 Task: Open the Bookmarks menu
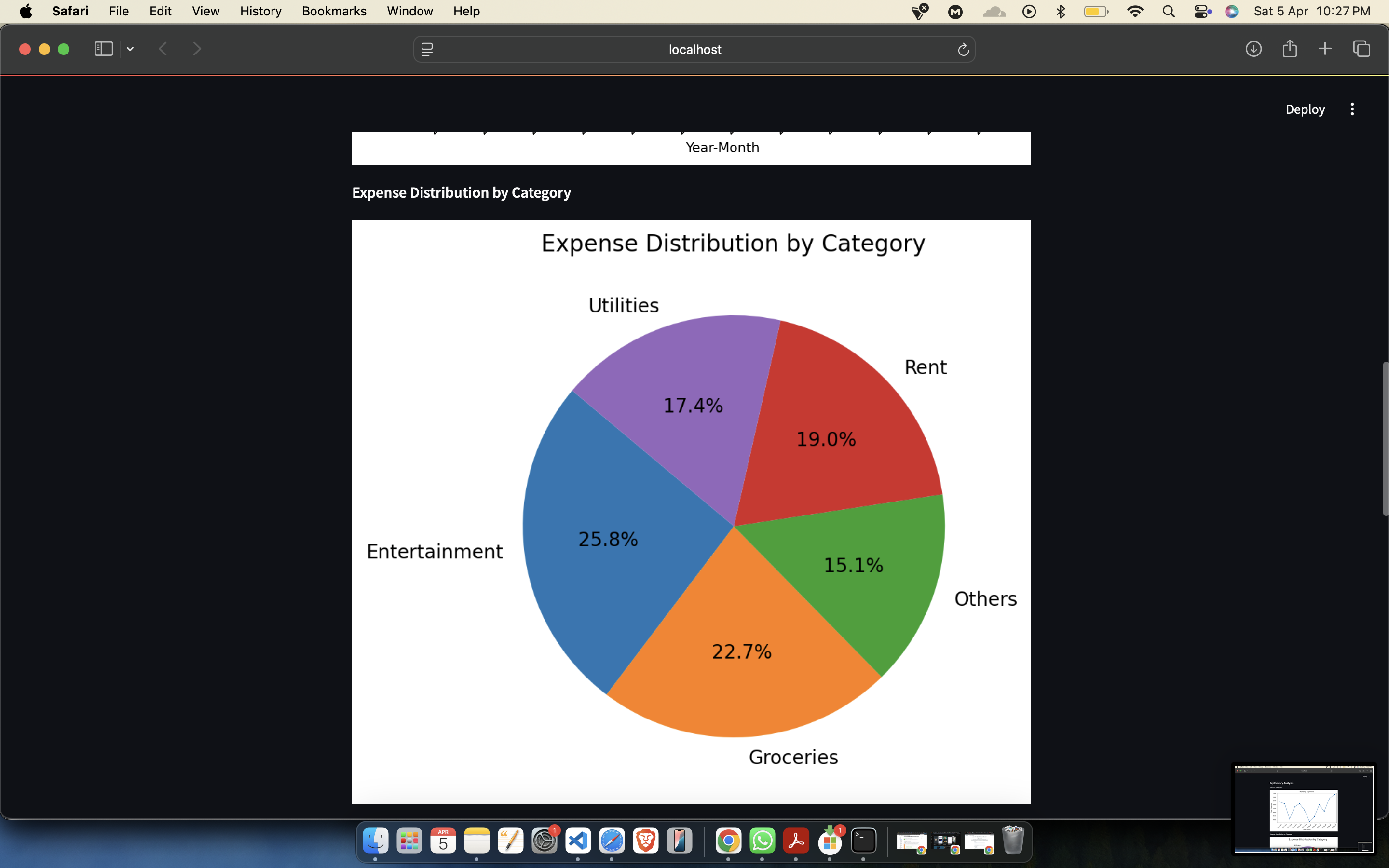point(333,11)
